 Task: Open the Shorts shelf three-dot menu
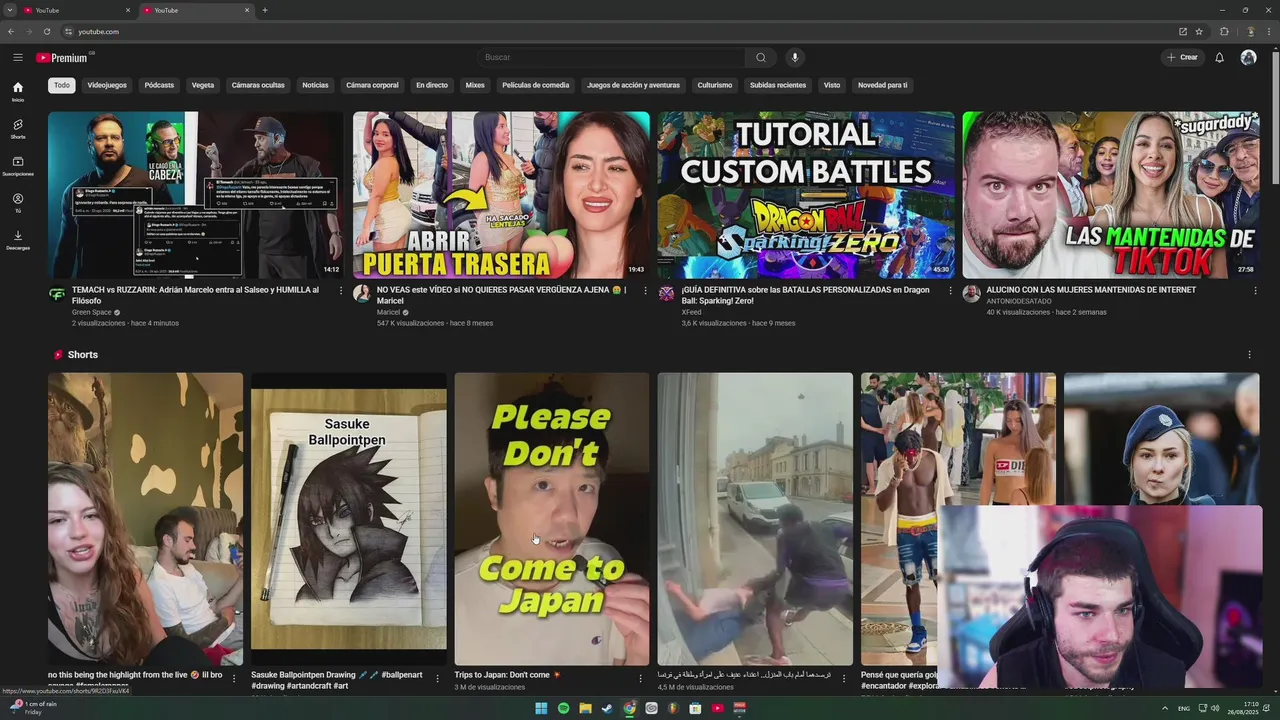[1249, 355]
